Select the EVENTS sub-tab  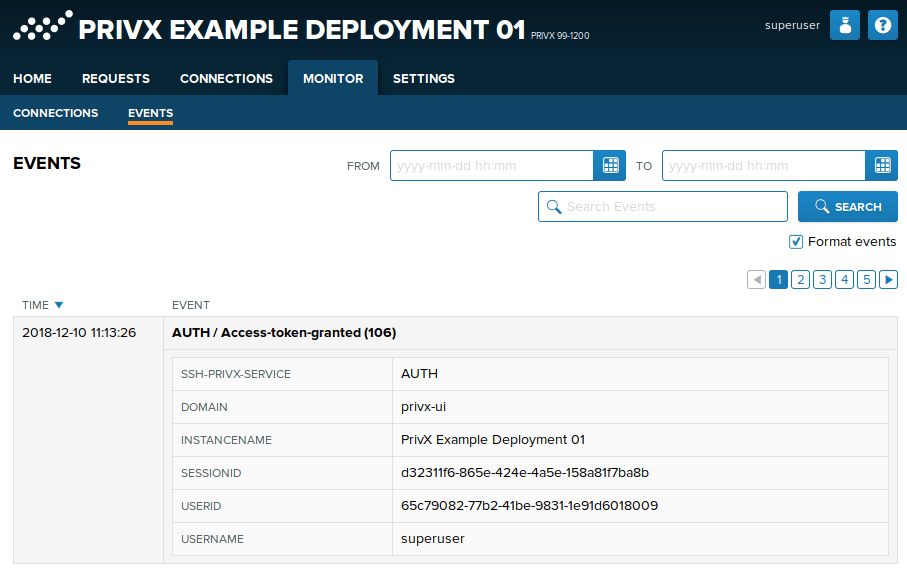[x=150, y=113]
